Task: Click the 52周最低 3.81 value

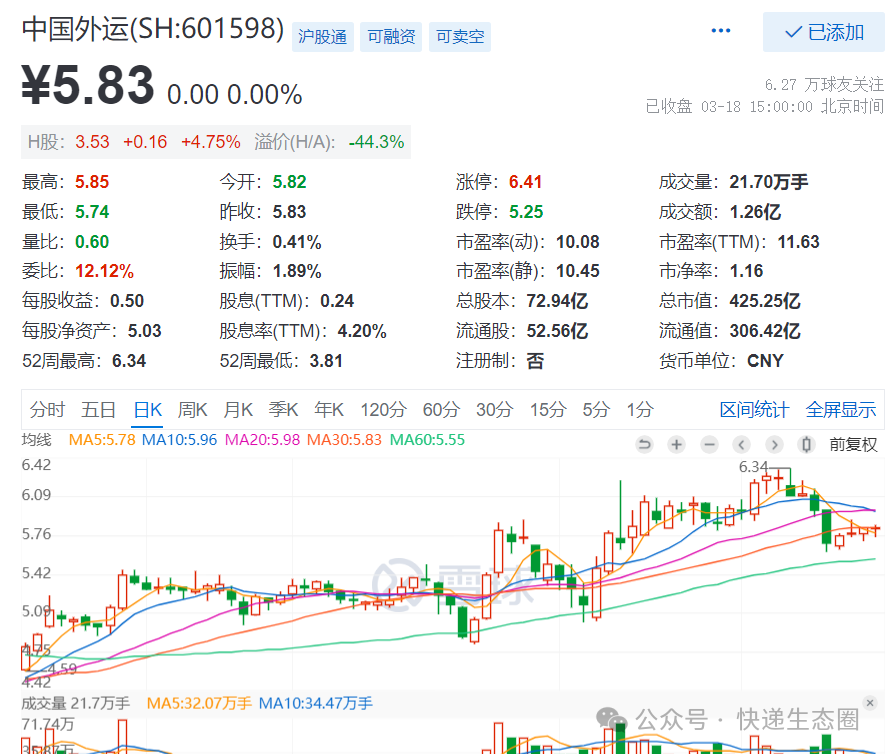Action: [326, 361]
